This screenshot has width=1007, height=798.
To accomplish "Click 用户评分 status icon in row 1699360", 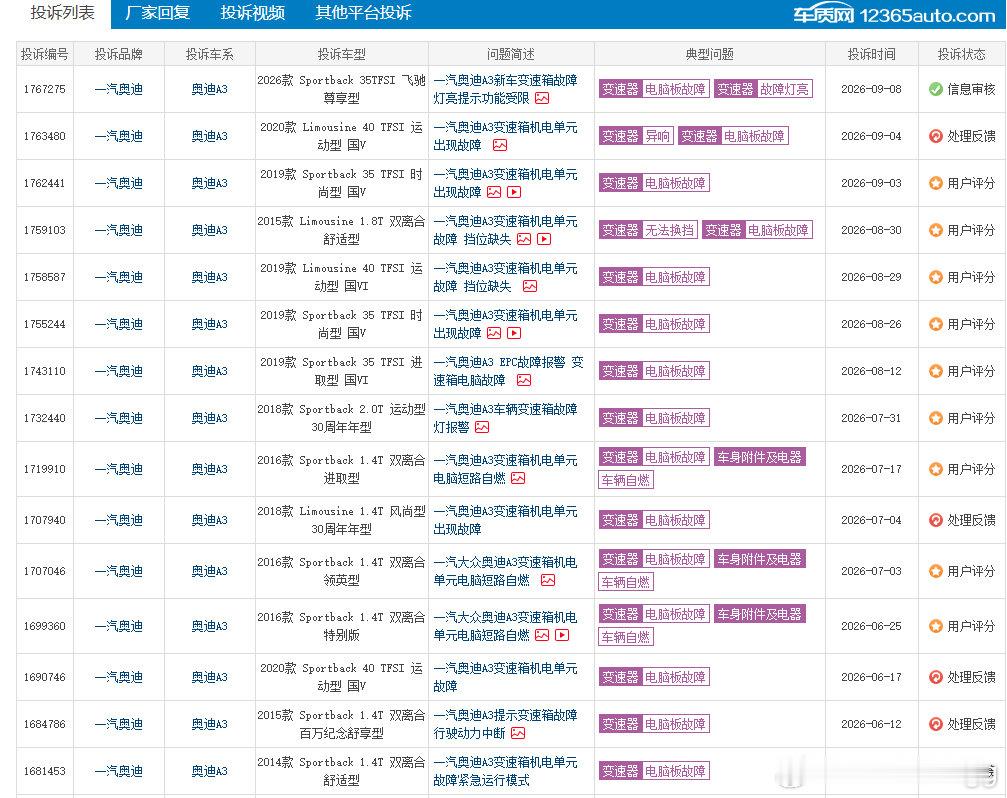I will point(936,626).
